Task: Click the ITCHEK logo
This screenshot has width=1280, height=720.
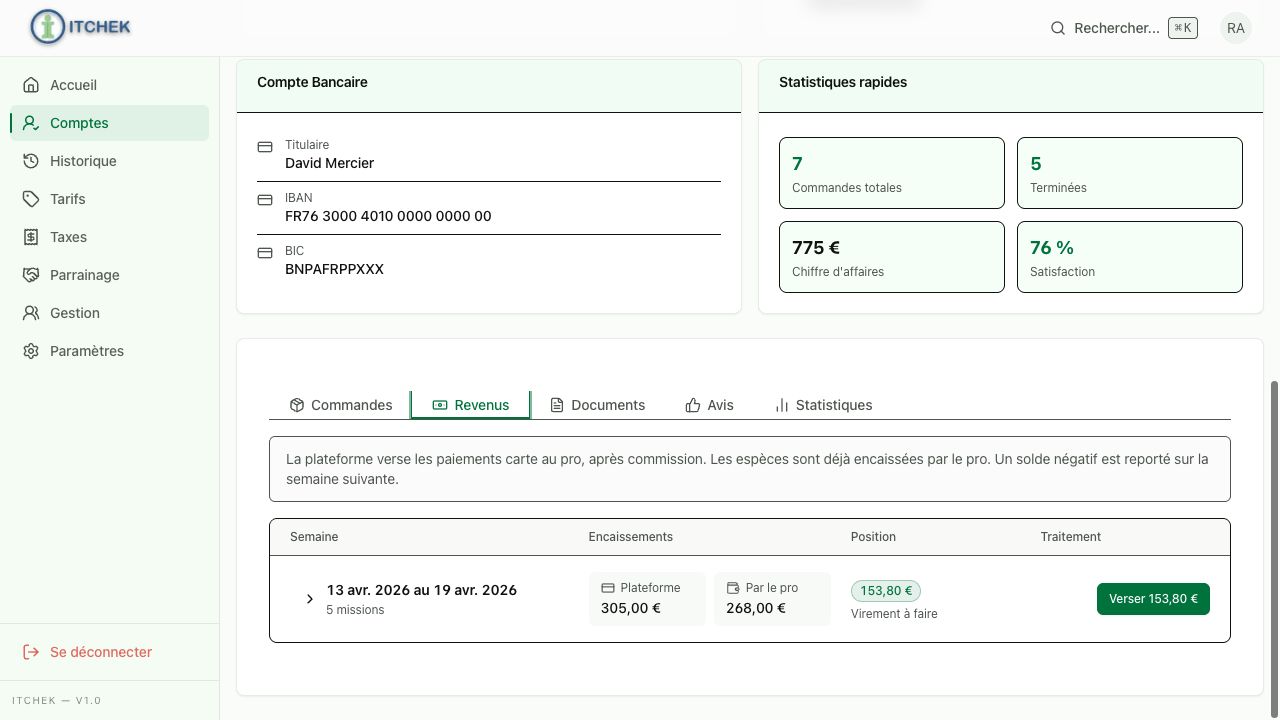Action: click(80, 28)
